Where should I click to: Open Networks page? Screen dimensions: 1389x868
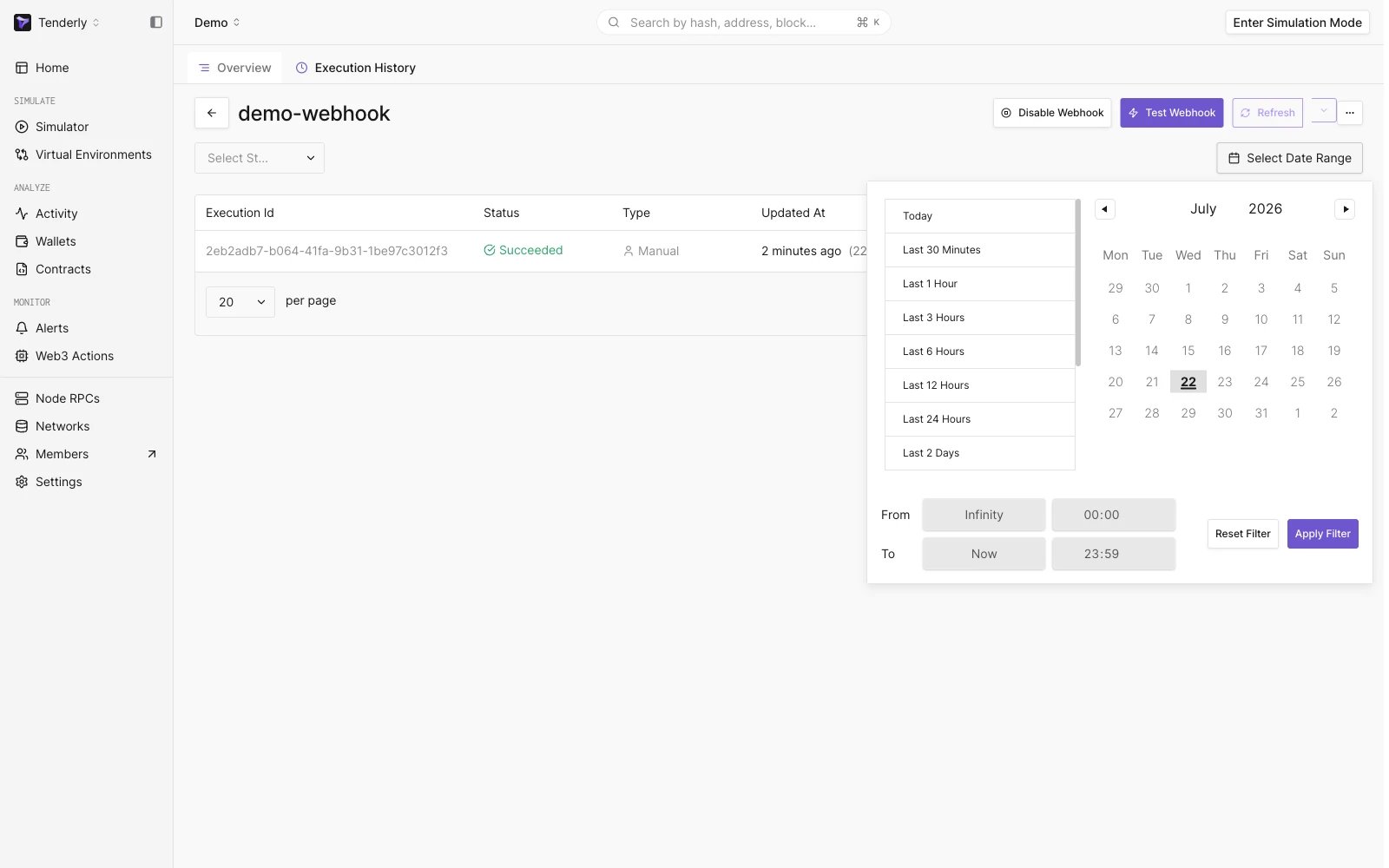pos(63,426)
